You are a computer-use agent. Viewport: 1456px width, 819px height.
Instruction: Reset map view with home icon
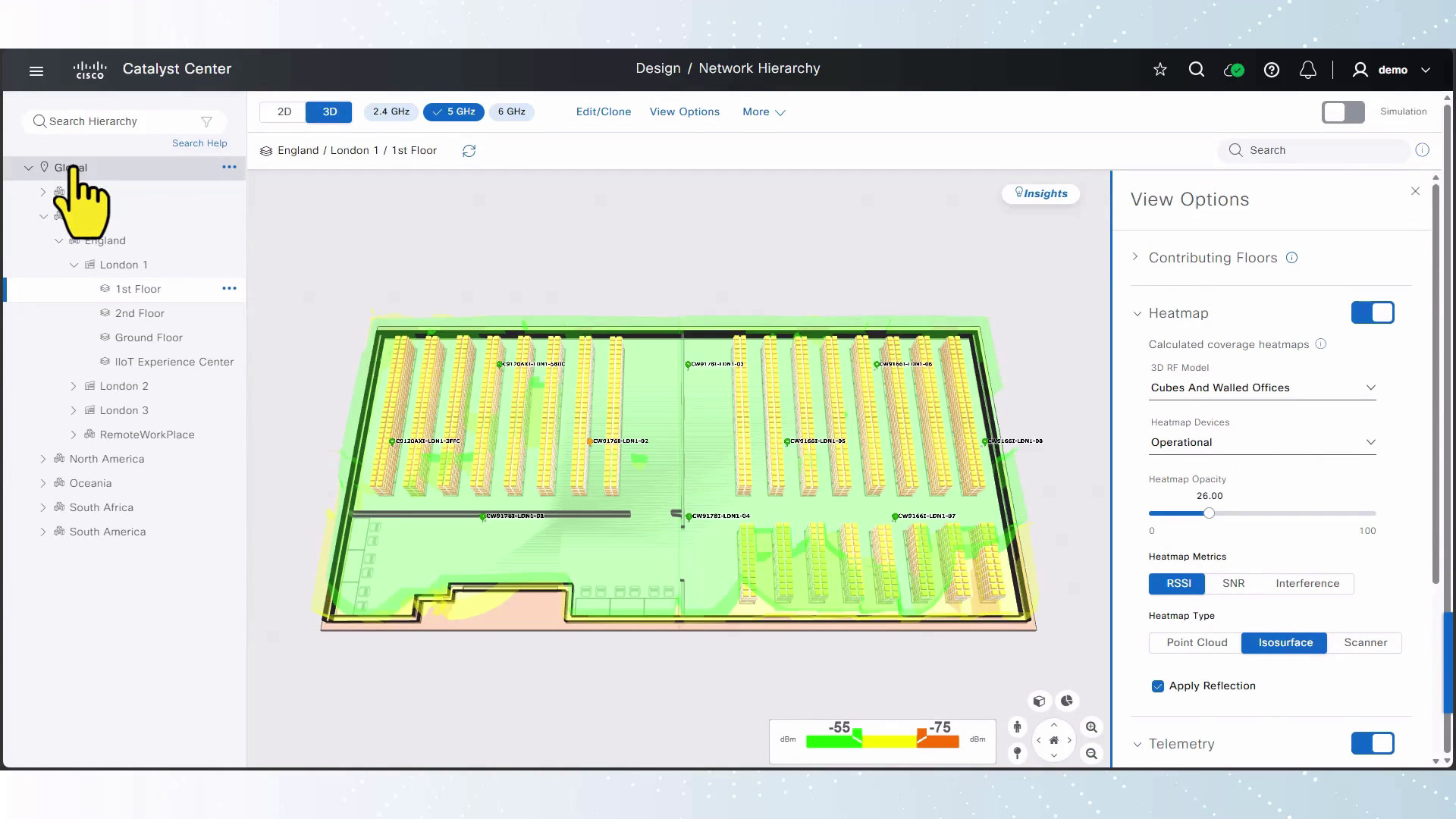pos(1053,740)
